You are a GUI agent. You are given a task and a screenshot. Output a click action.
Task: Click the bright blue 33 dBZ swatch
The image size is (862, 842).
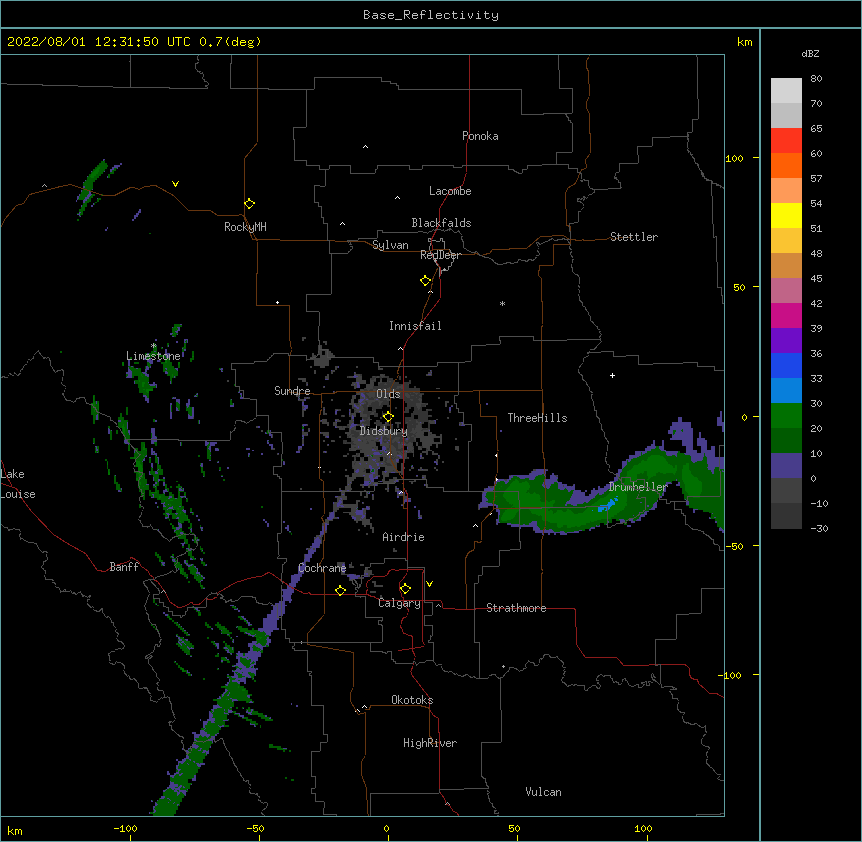786,390
